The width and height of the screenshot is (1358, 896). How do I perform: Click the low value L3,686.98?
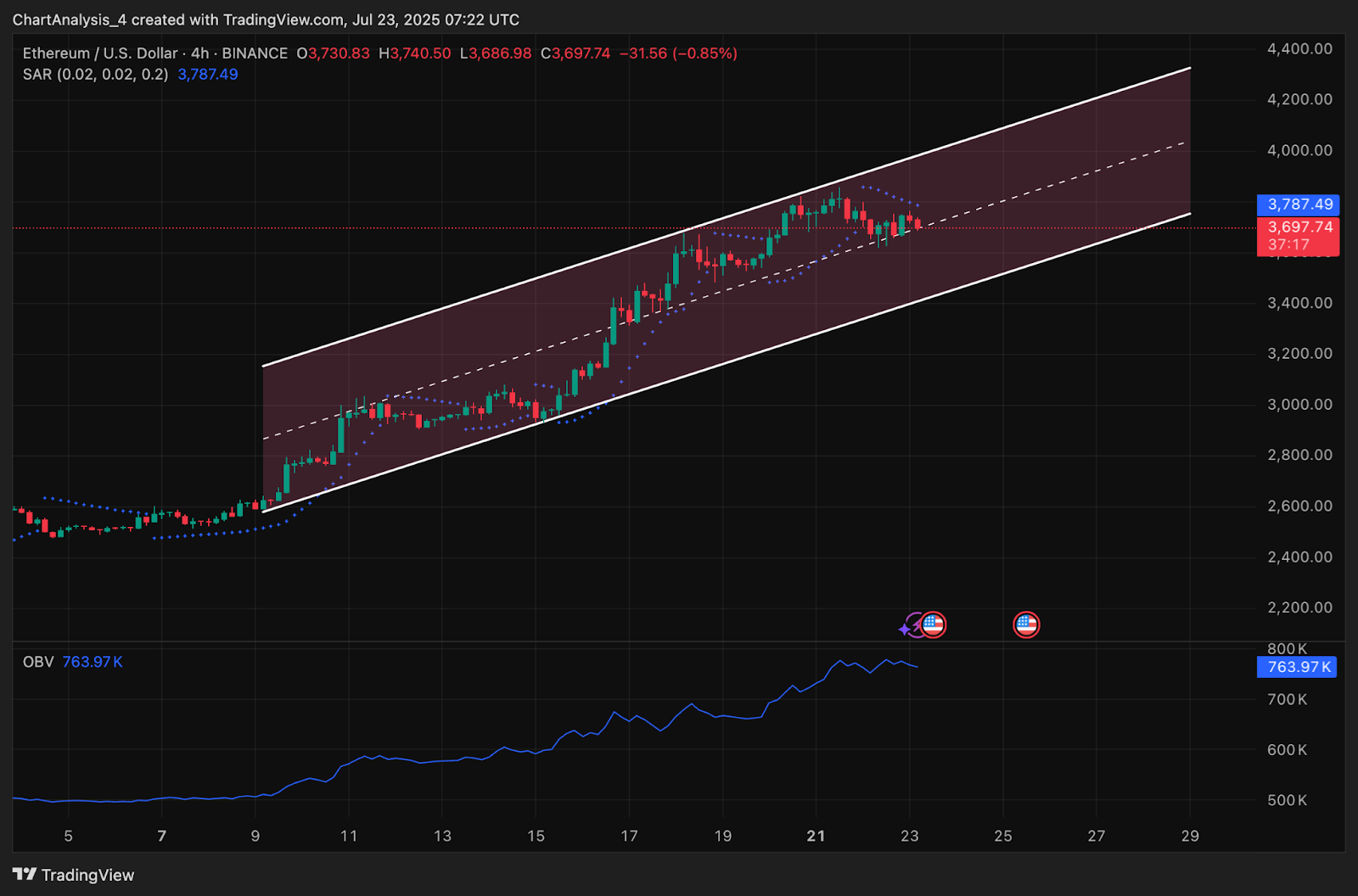[496, 53]
